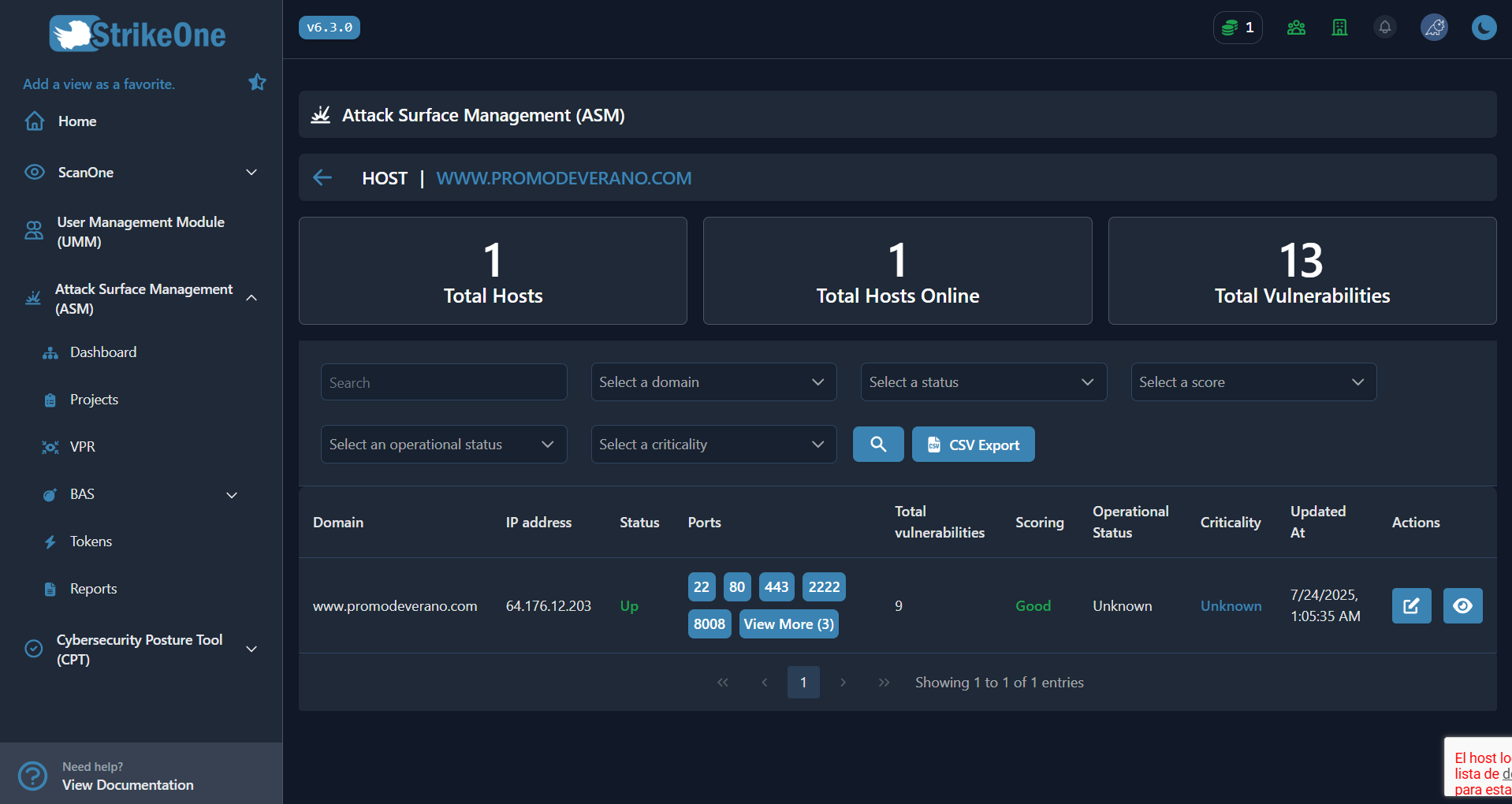This screenshot has height=804, width=1512.
Task: Click port 22 badge
Action: coord(702,587)
